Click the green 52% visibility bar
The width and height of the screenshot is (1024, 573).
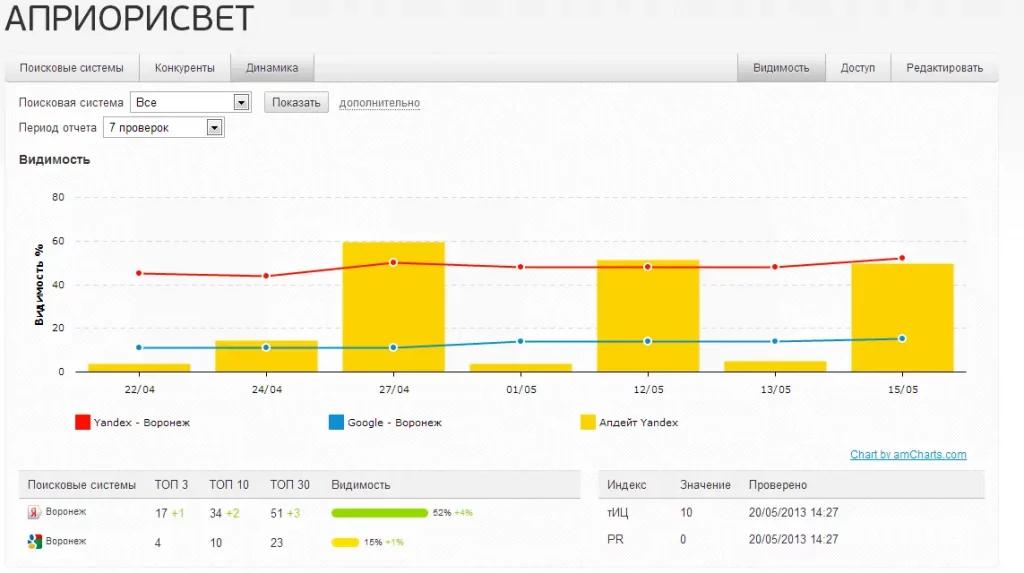379,513
